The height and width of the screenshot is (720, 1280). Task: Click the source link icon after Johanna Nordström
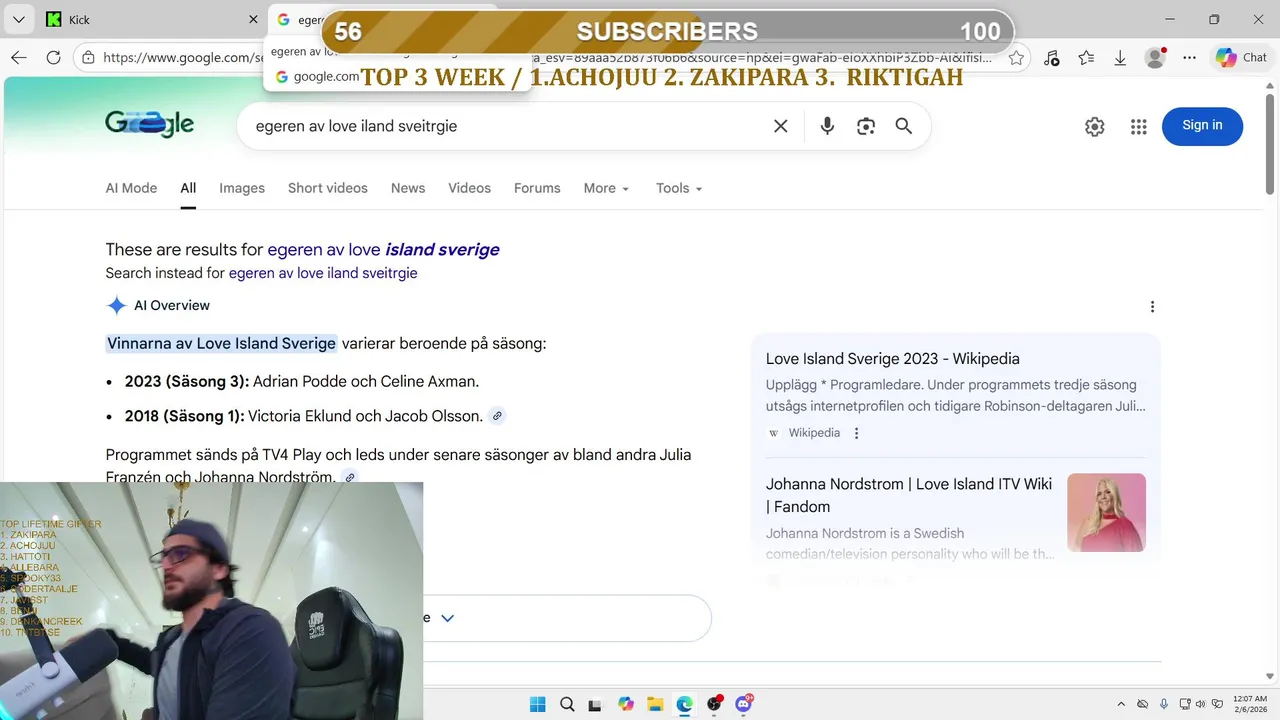[350, 478]
